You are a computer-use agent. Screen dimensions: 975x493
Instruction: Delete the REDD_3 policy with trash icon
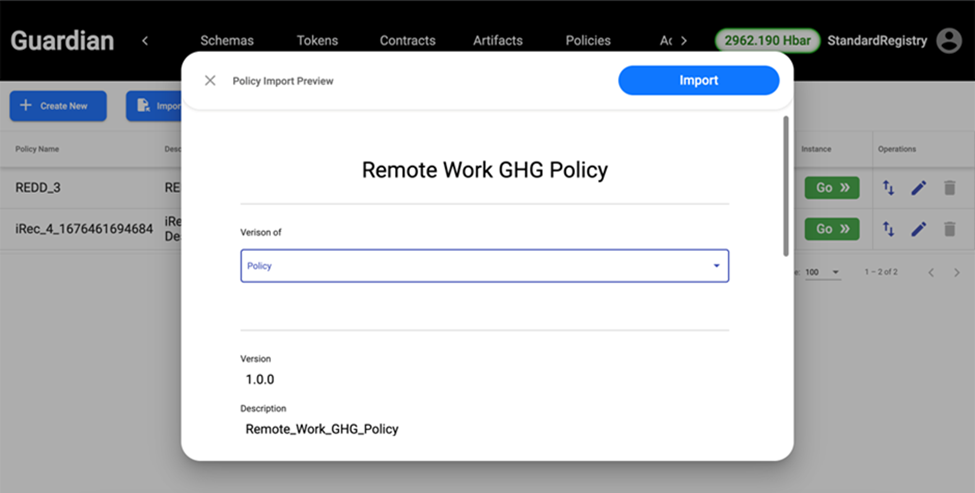tap(950, 188)
